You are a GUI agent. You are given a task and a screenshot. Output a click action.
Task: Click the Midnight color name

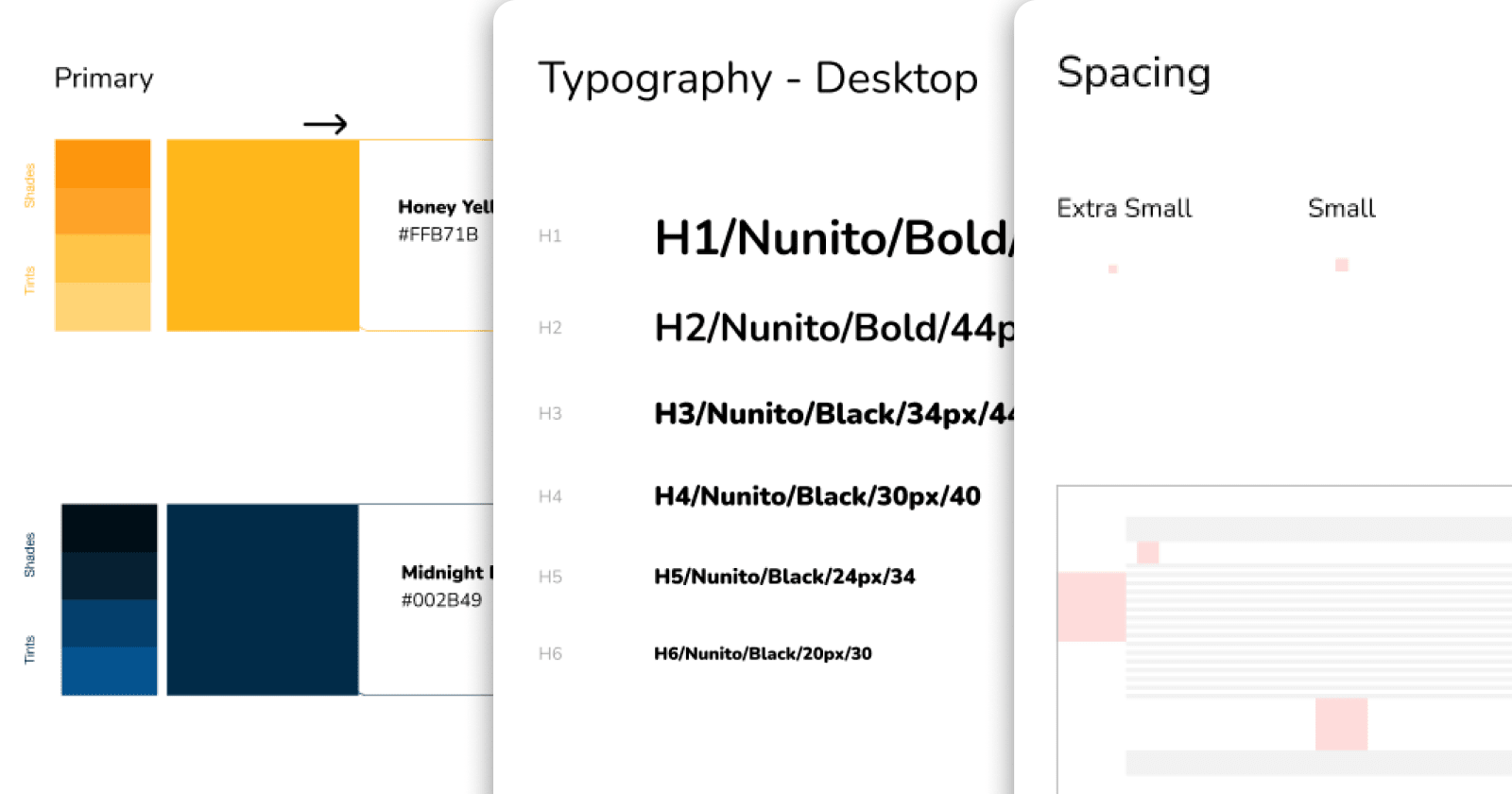pos(447,573)
